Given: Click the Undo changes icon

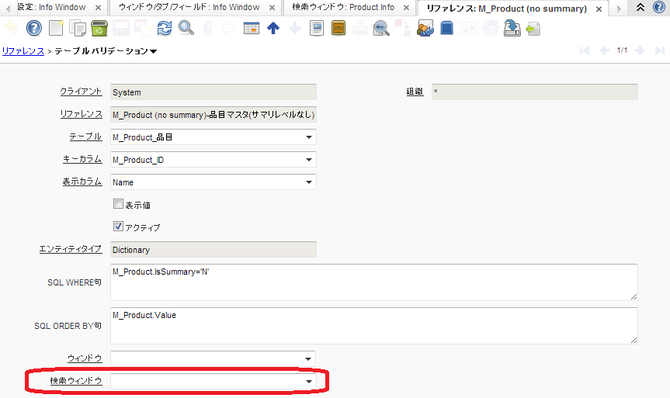Looking at the screenshot, I should tap(12, 29).
